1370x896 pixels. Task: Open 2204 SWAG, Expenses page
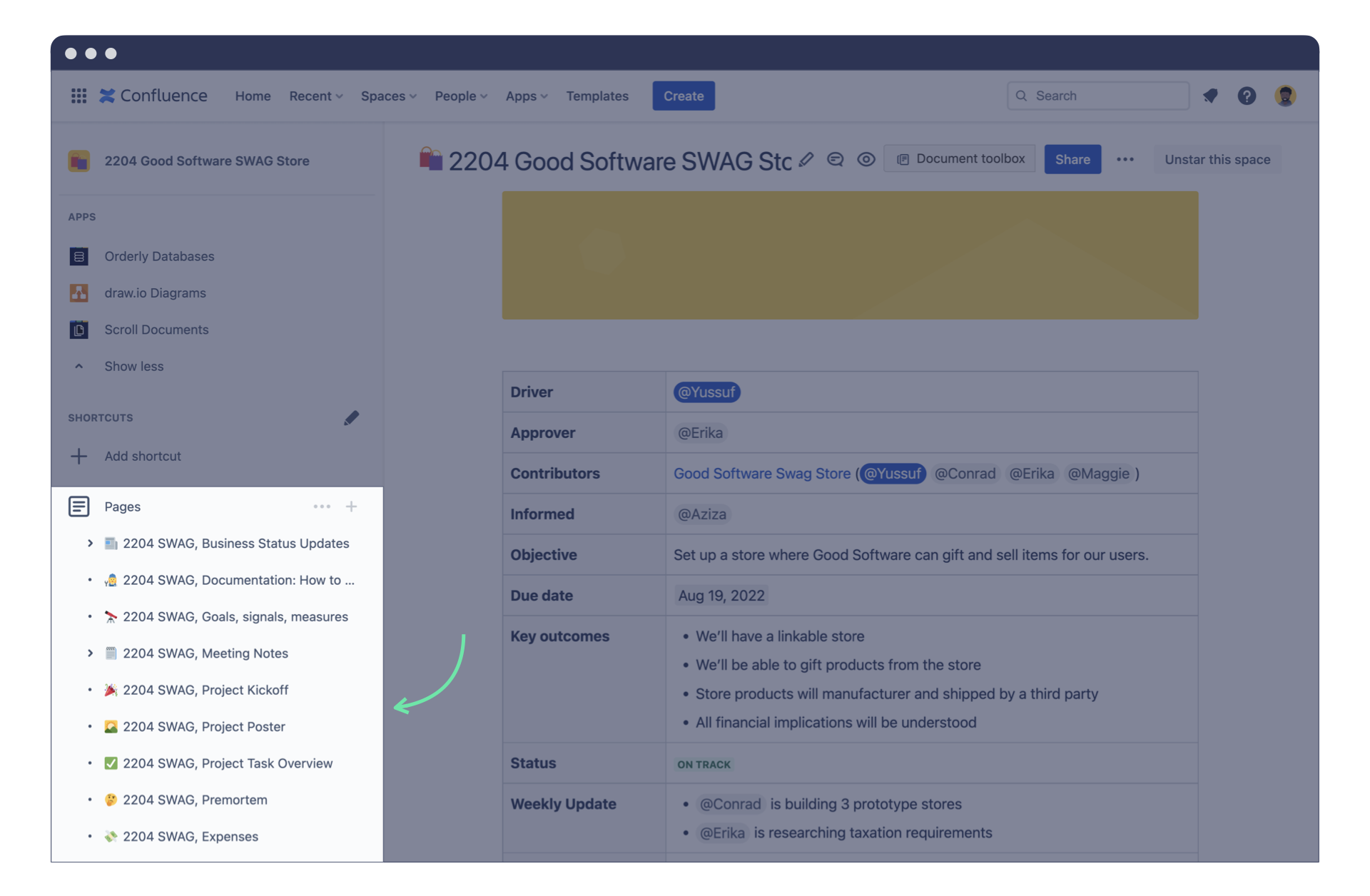[x=191, y=837]
